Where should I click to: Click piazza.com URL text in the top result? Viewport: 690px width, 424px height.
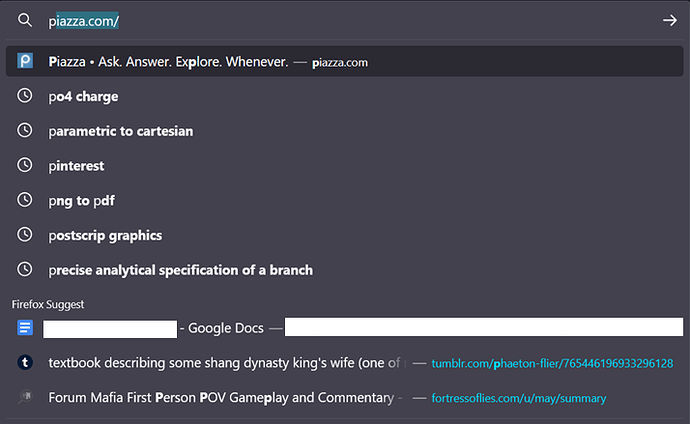coord(340,62)
